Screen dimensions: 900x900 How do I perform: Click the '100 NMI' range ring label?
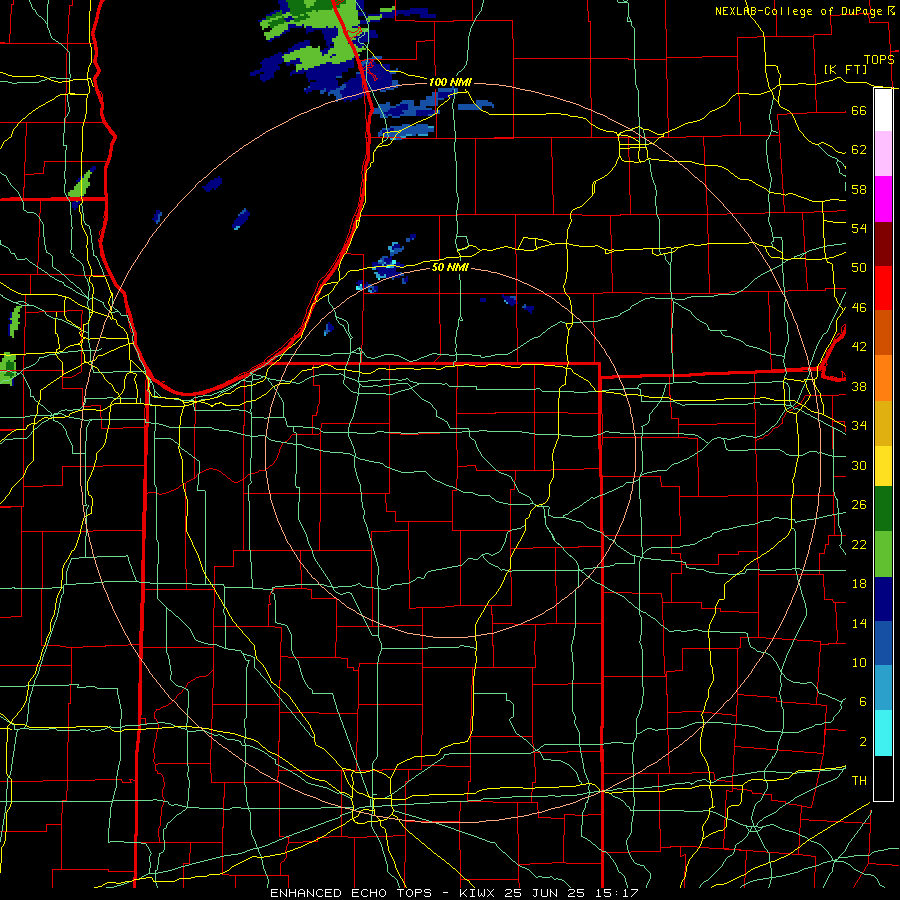(450, 83)
